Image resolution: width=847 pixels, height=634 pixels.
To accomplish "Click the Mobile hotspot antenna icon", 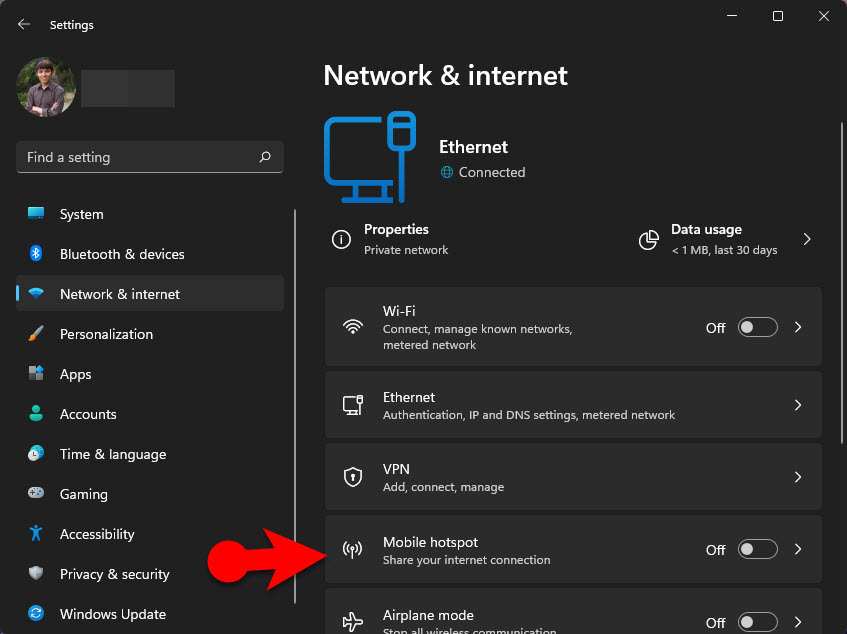I will pyautogui.click(x=353, y=550).
